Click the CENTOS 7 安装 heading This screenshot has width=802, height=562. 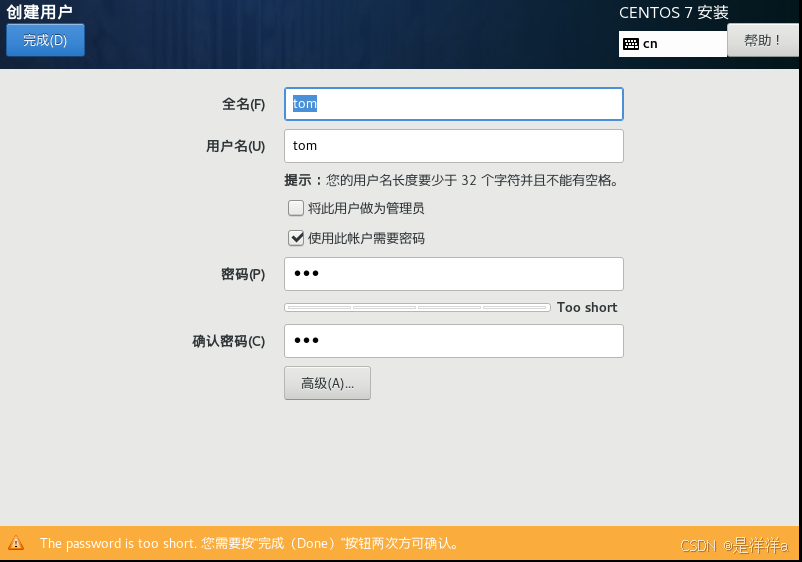point(674,13)
